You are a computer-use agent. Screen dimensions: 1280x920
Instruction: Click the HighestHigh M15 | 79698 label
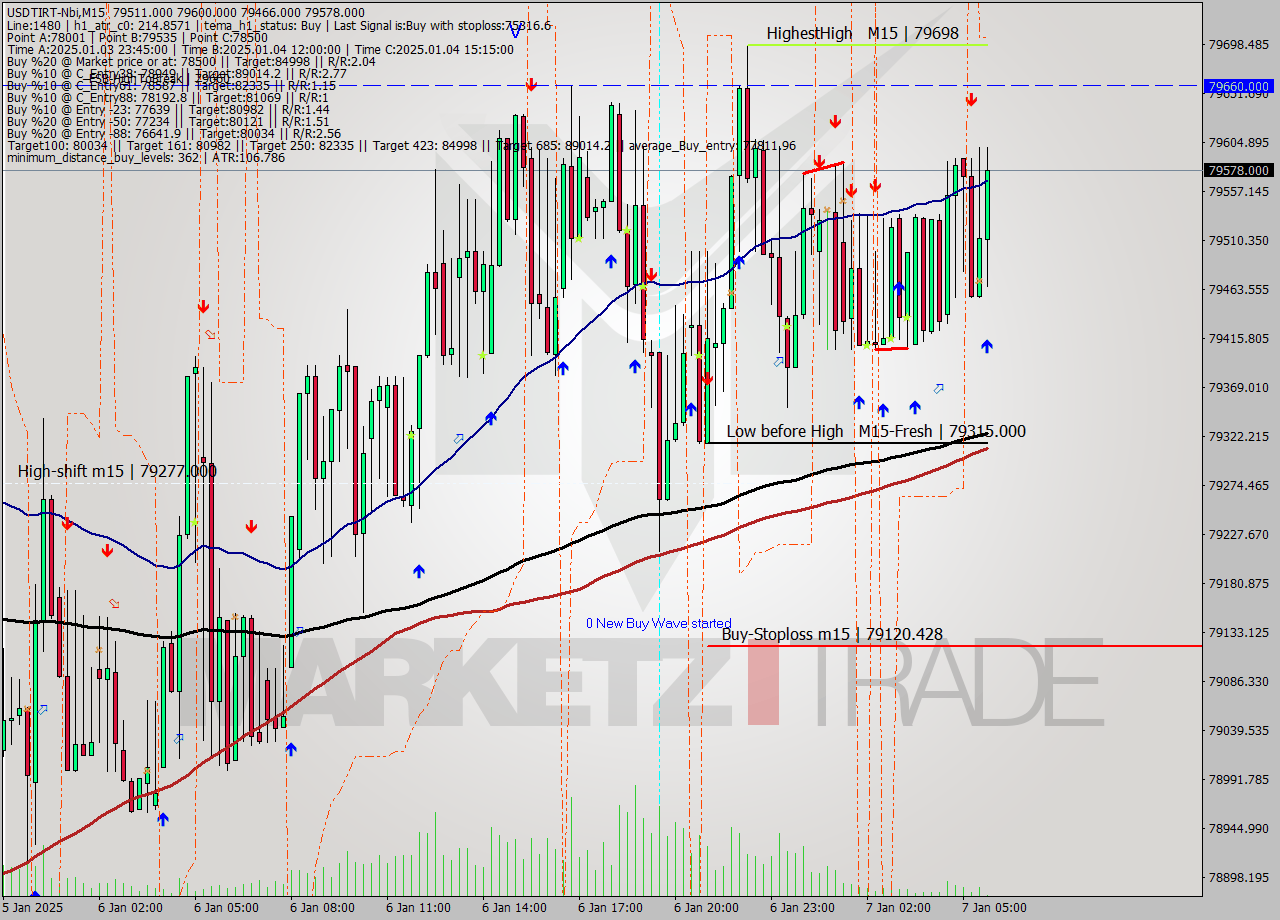[x=862, y=33]
